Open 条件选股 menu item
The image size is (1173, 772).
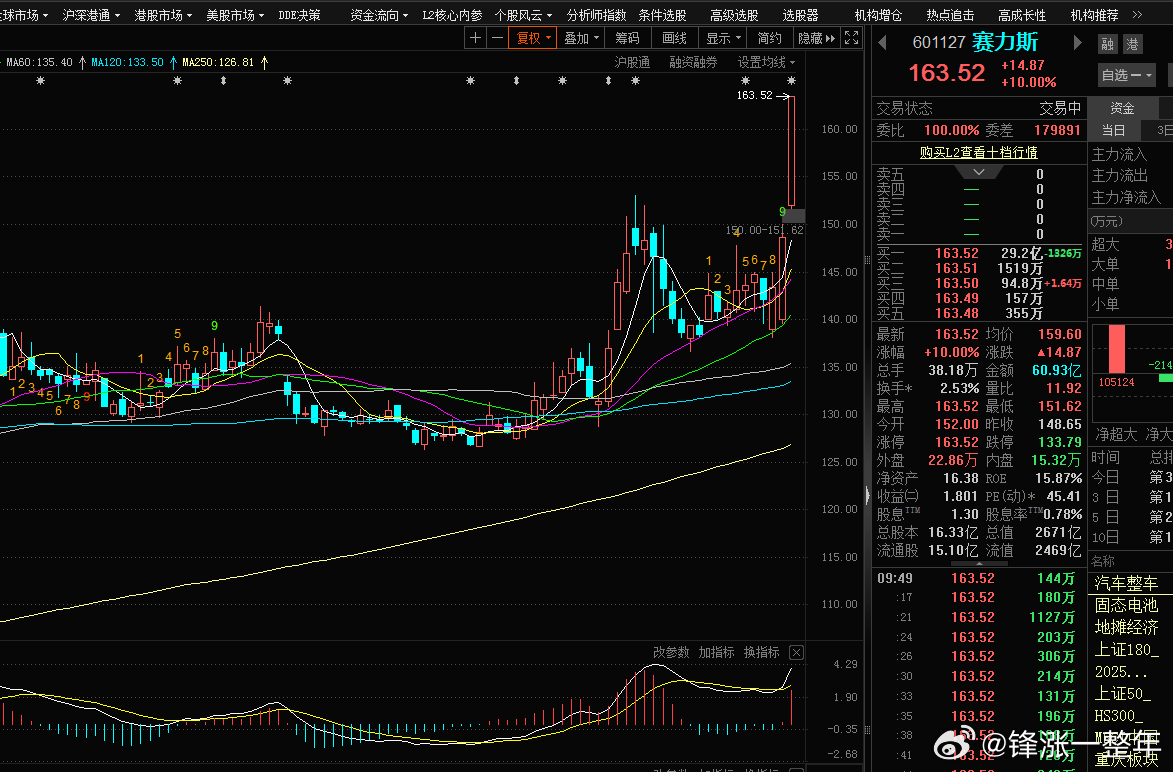[x=662, y=15]
